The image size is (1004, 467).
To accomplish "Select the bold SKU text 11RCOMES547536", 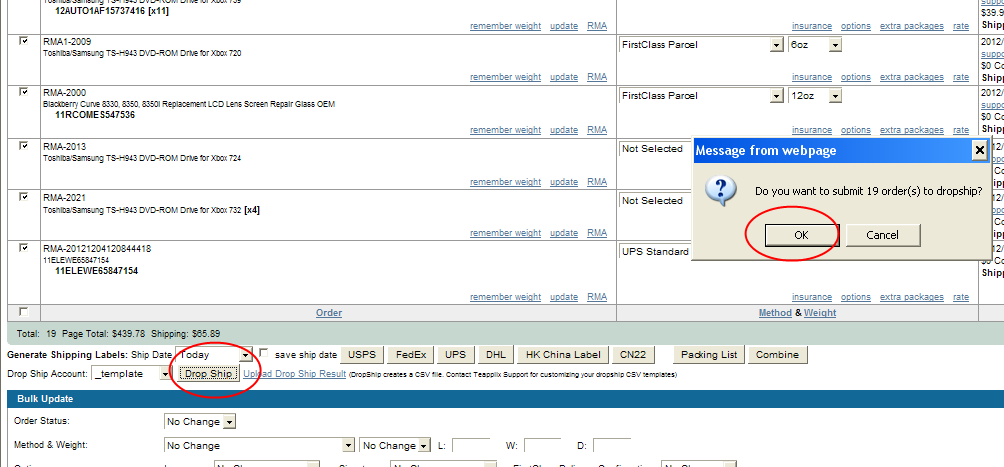I will pos(95,115).
